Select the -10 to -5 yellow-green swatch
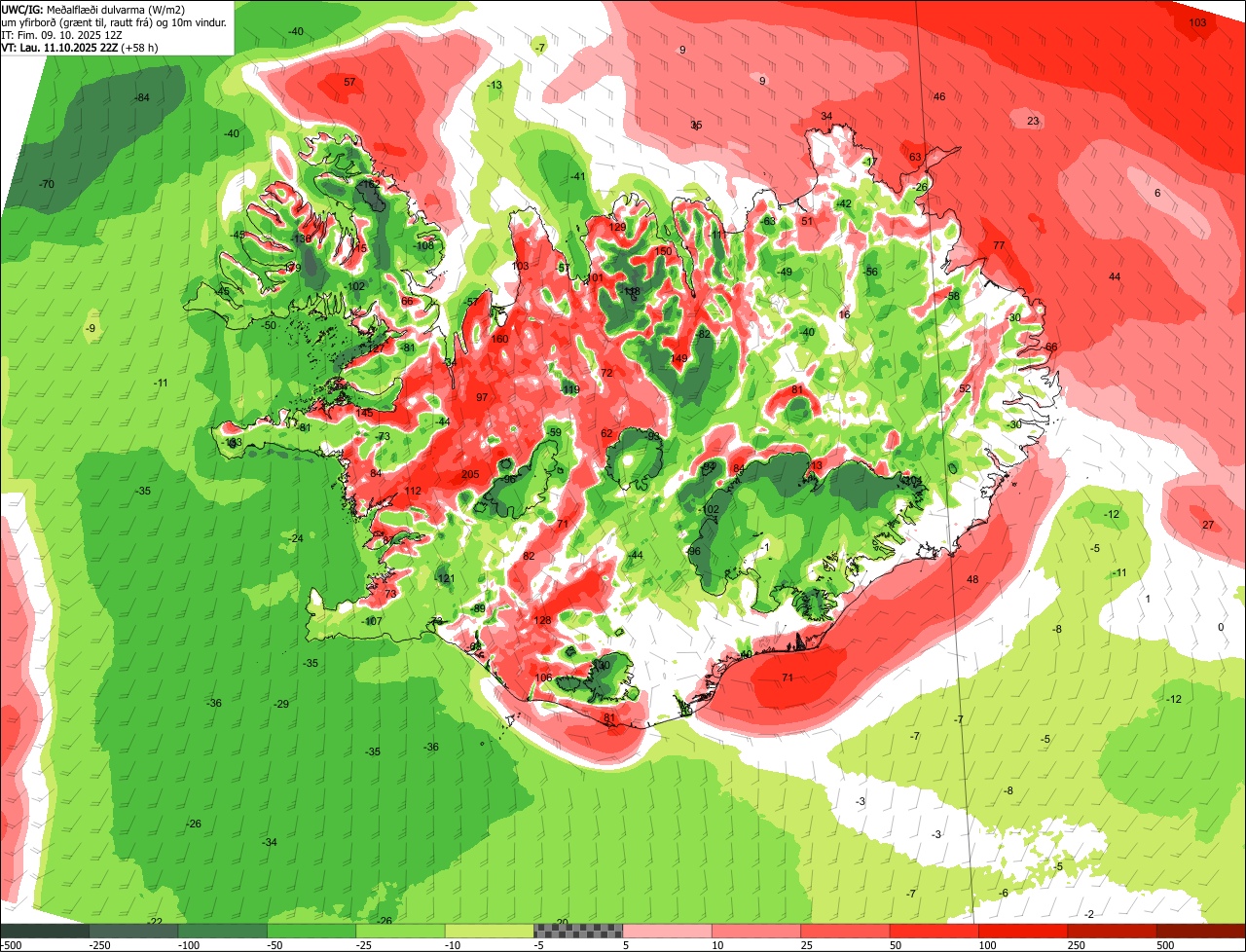 (490, 930)
